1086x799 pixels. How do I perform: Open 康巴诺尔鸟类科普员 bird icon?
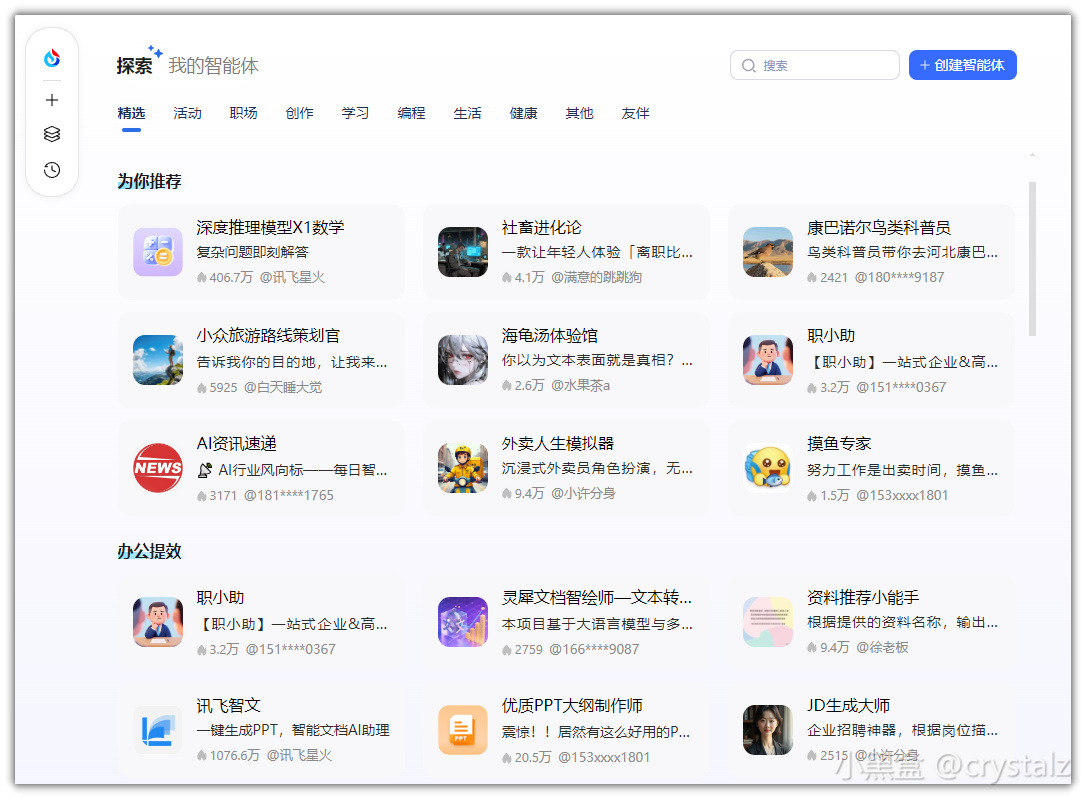767,252
